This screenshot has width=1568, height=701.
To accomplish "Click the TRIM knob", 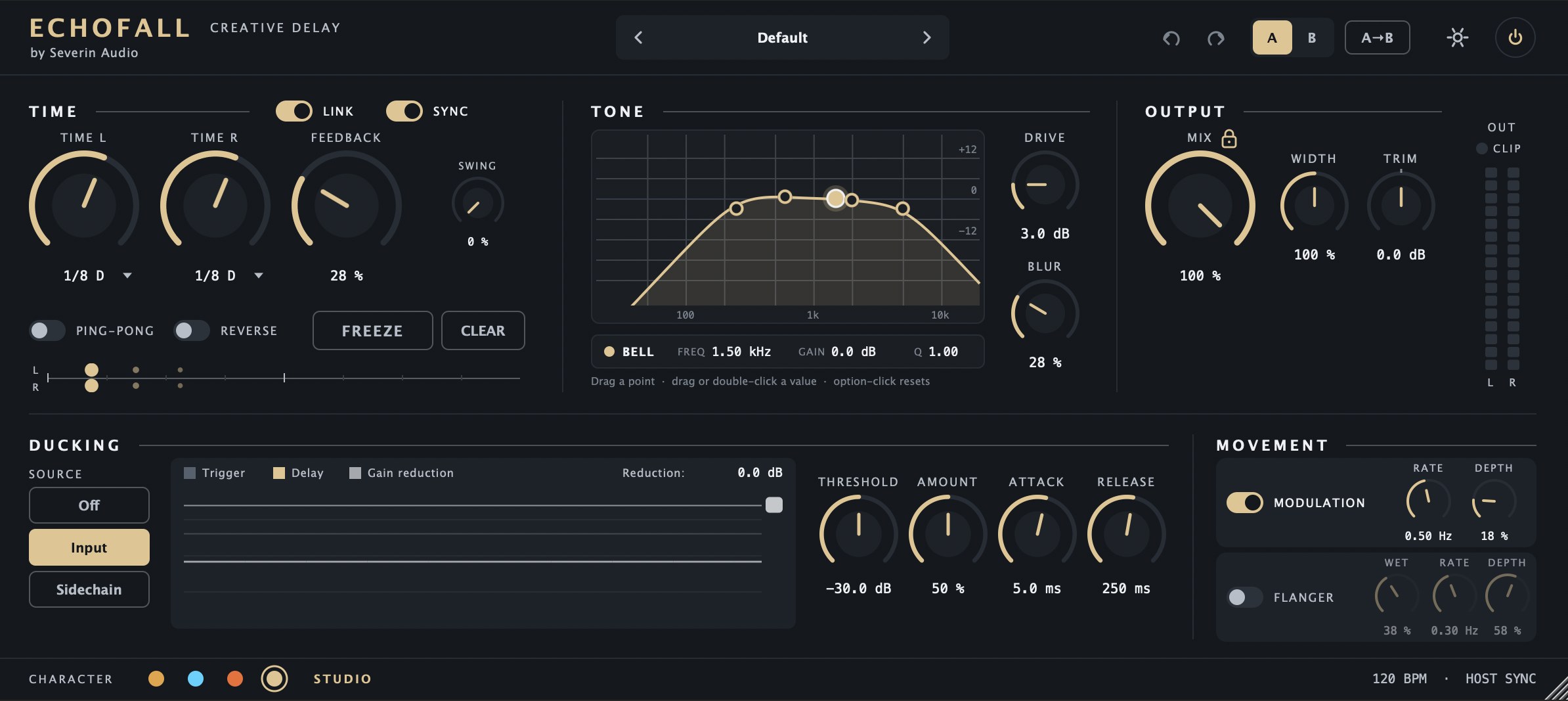I will (1401, 206).
